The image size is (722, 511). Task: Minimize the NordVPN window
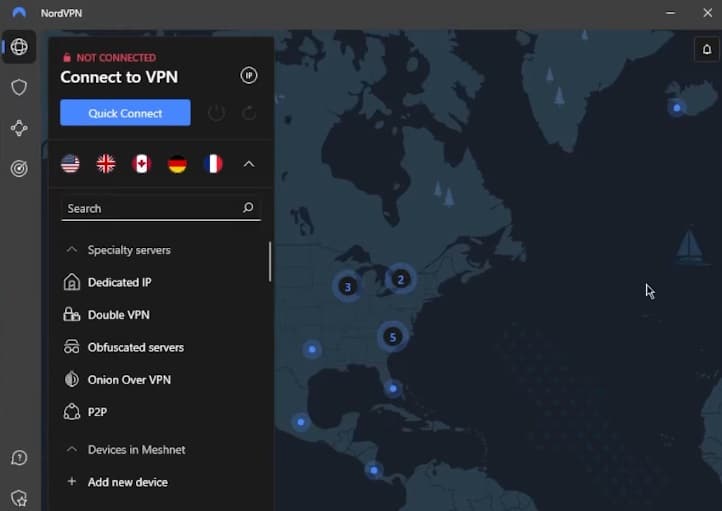pos(670,13)
